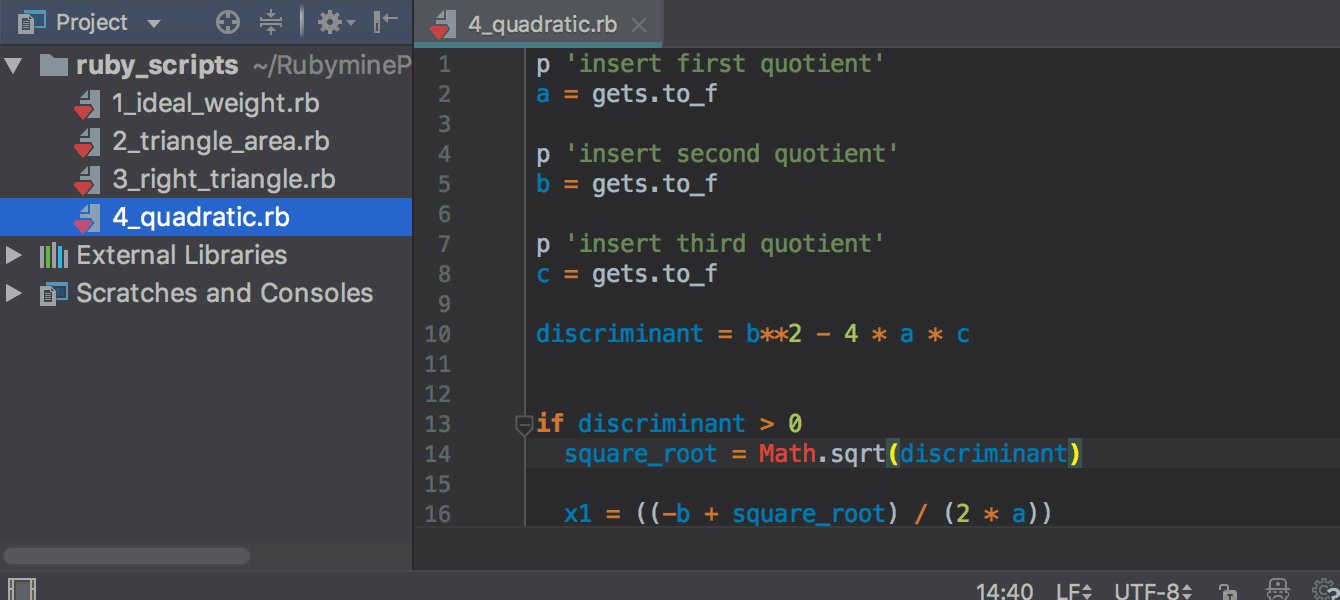
Task: Expand the External Libraries node
Action: point(14,256)
